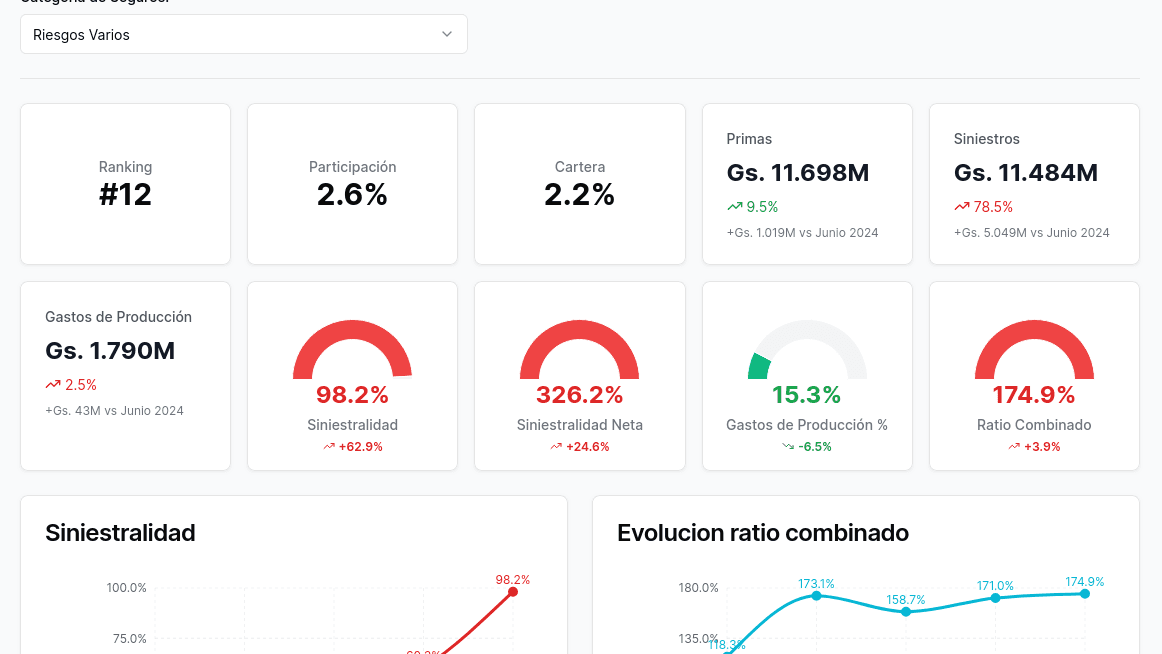Viewport: 1162px width, 654px height.
Task: Click the "Primas" card label
Action: (749, 139)
